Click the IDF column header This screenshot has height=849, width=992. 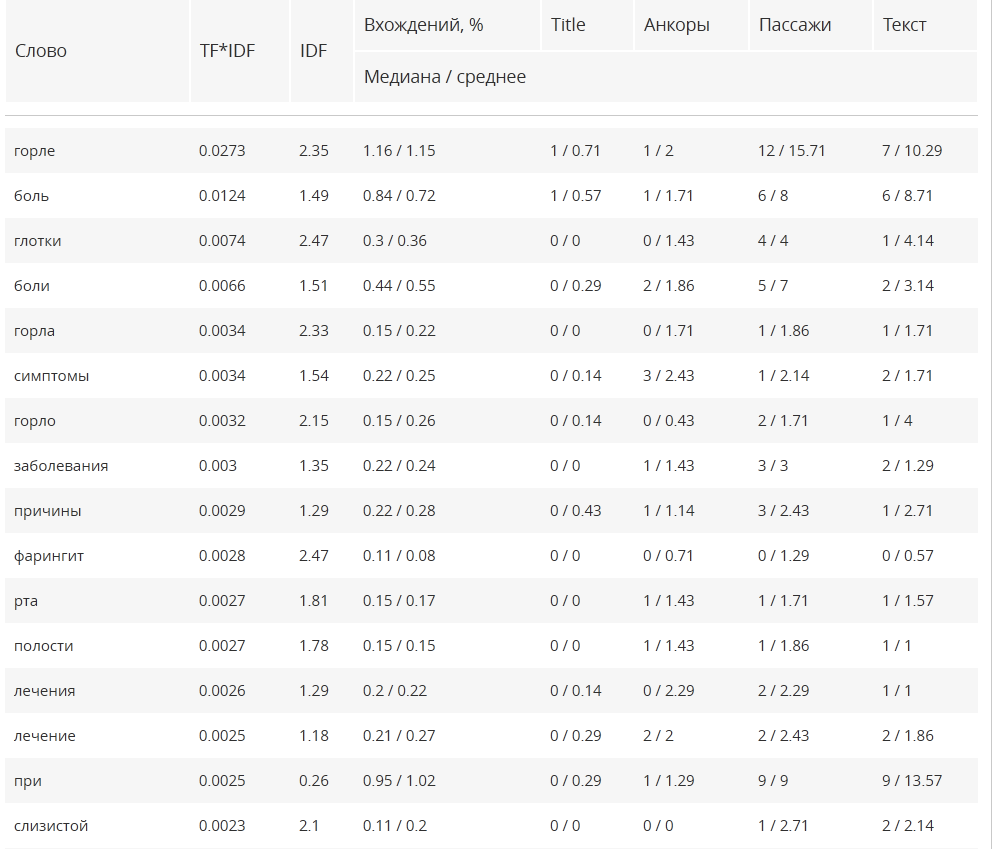tap(313, 51)
